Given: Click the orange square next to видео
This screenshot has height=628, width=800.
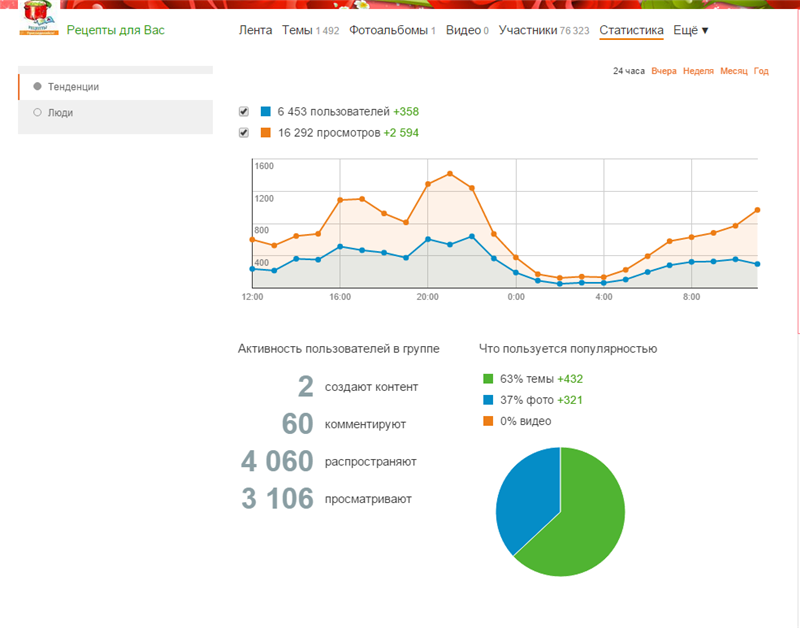Looking at the screenshot, I should [488, 421].
